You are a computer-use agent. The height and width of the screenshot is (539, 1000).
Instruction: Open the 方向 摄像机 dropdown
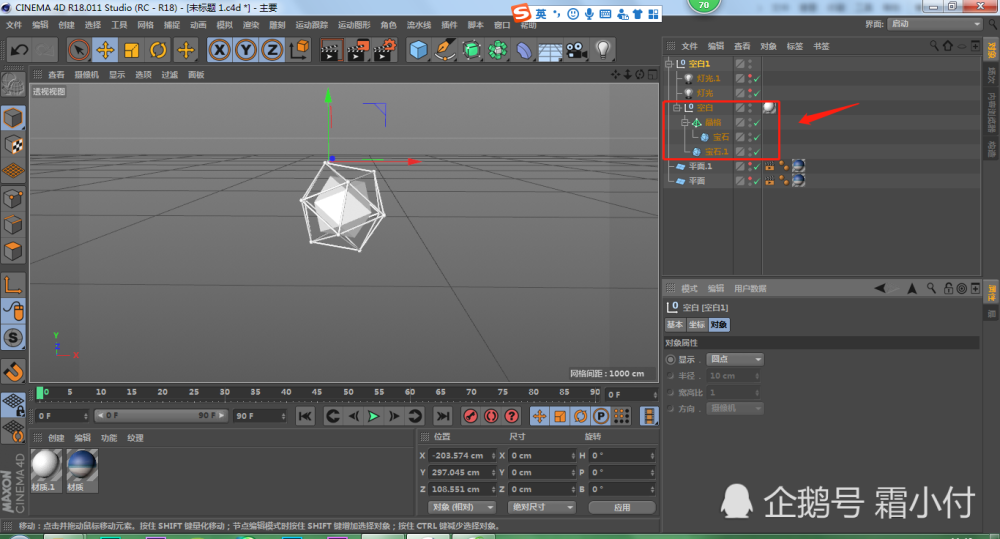735,408
